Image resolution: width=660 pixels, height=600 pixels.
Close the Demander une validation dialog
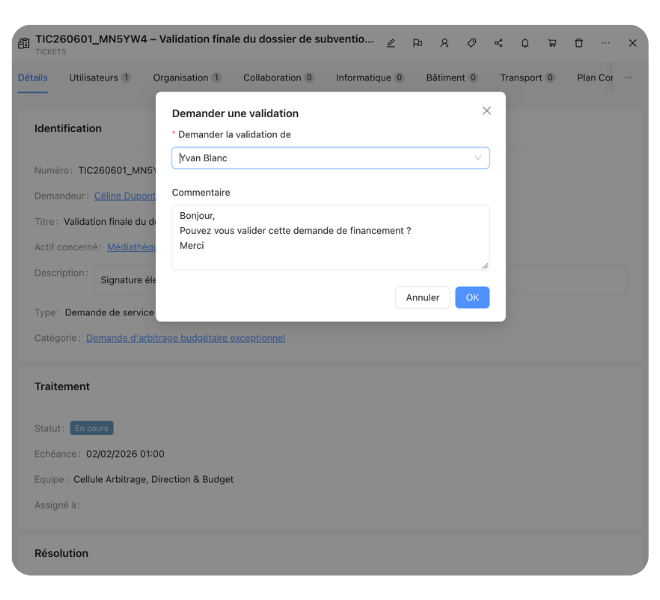487,111
